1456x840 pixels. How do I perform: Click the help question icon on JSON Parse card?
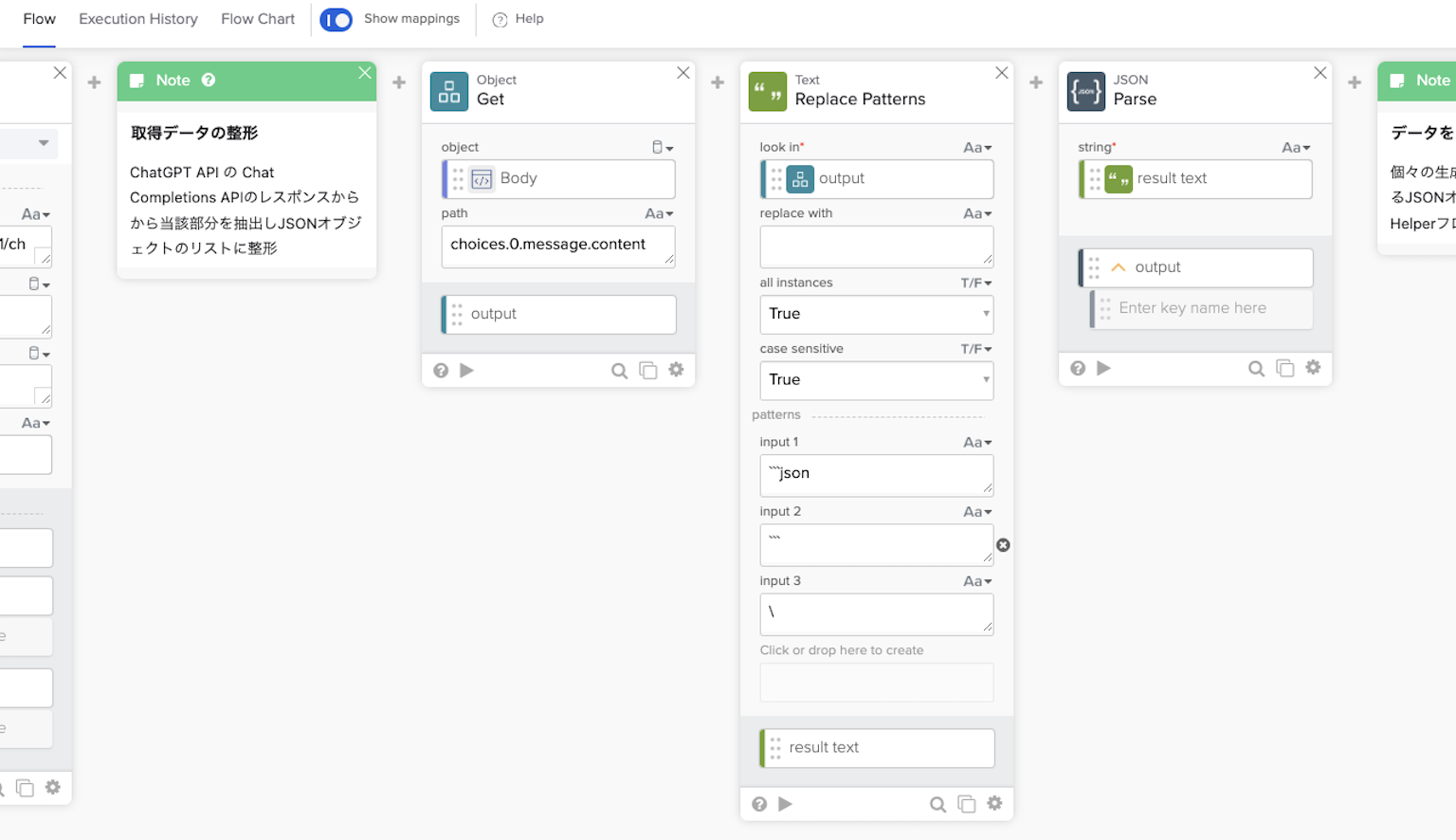pos(1078,369)
